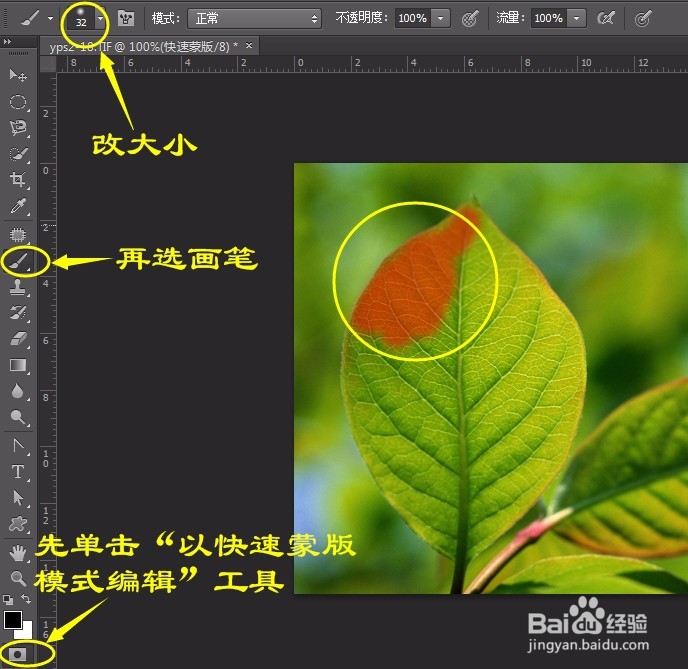
Task: Select the Hand tool
Action: [x=18, y=554]
